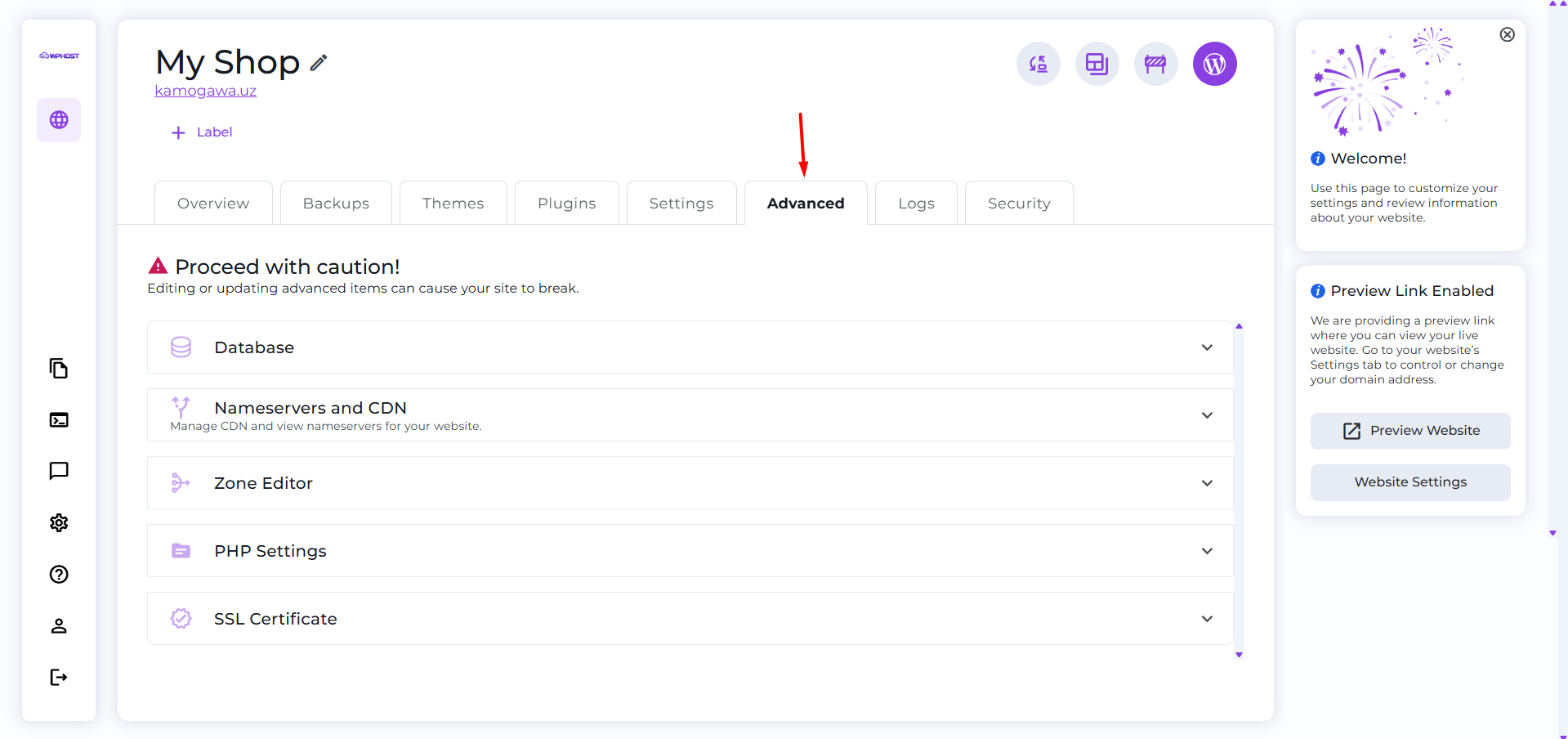
Task: Open the user account icon in the sidebar
Action: pyautogui.click(x=59, y=626)
